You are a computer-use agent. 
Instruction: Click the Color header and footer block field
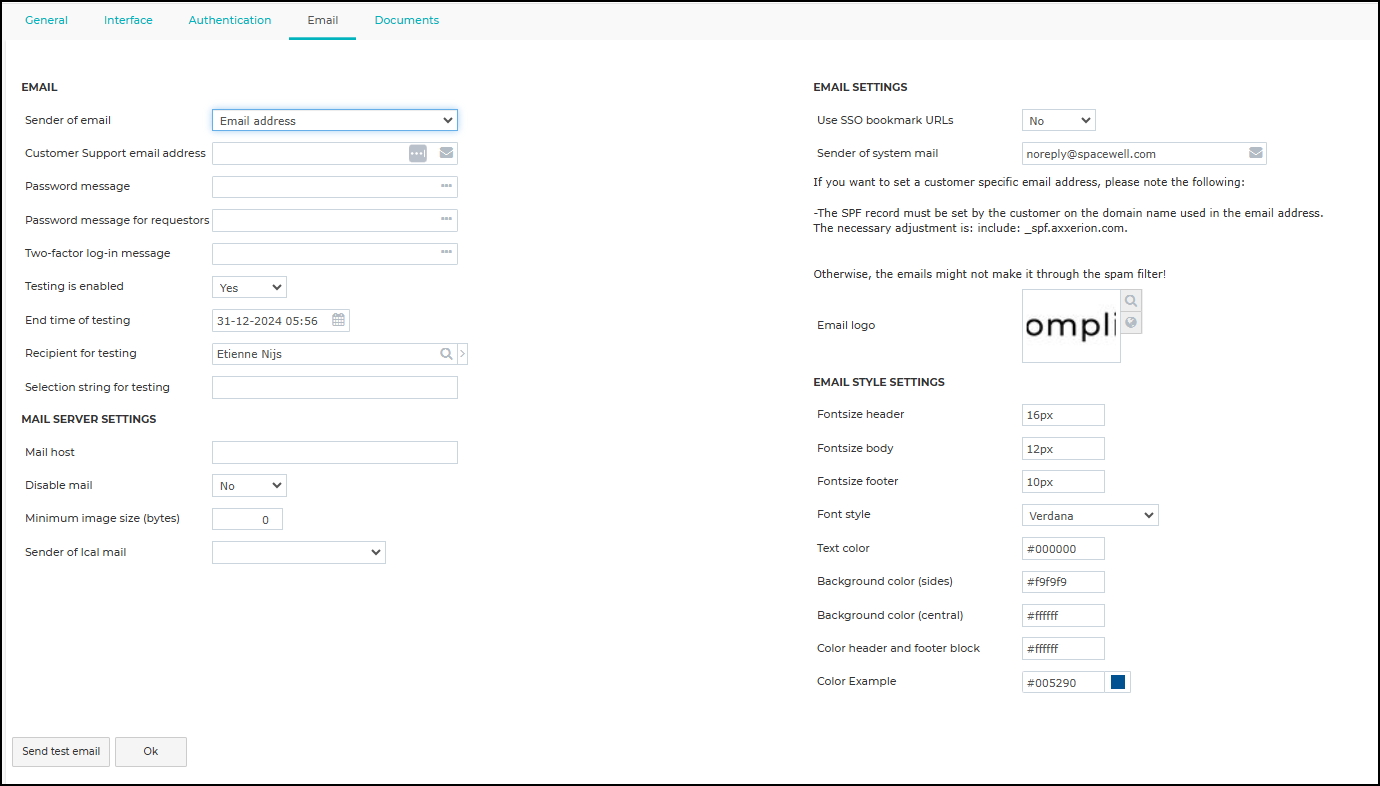pos(1063,648)
